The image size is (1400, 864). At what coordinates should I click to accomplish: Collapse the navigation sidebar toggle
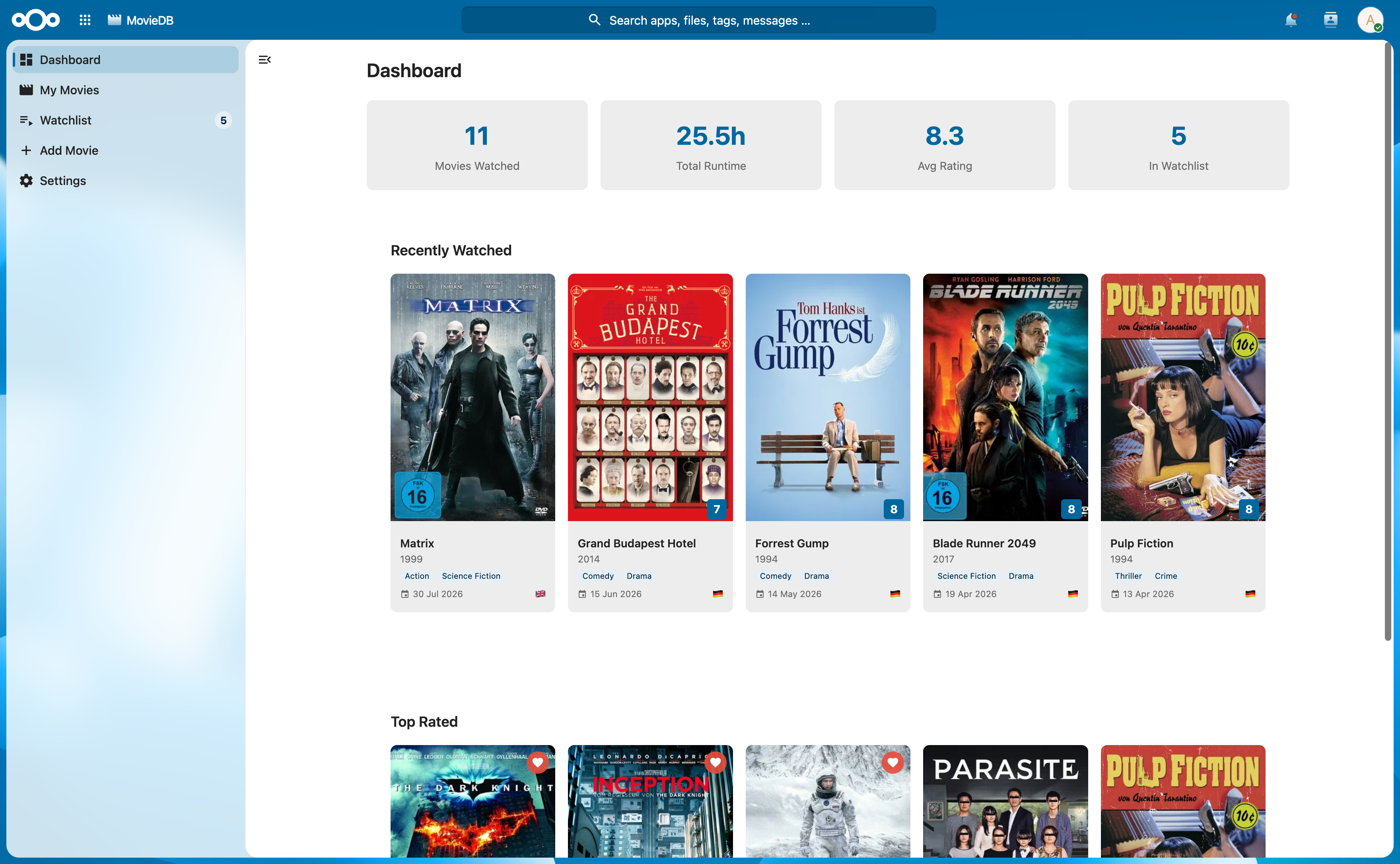(264, 59)
